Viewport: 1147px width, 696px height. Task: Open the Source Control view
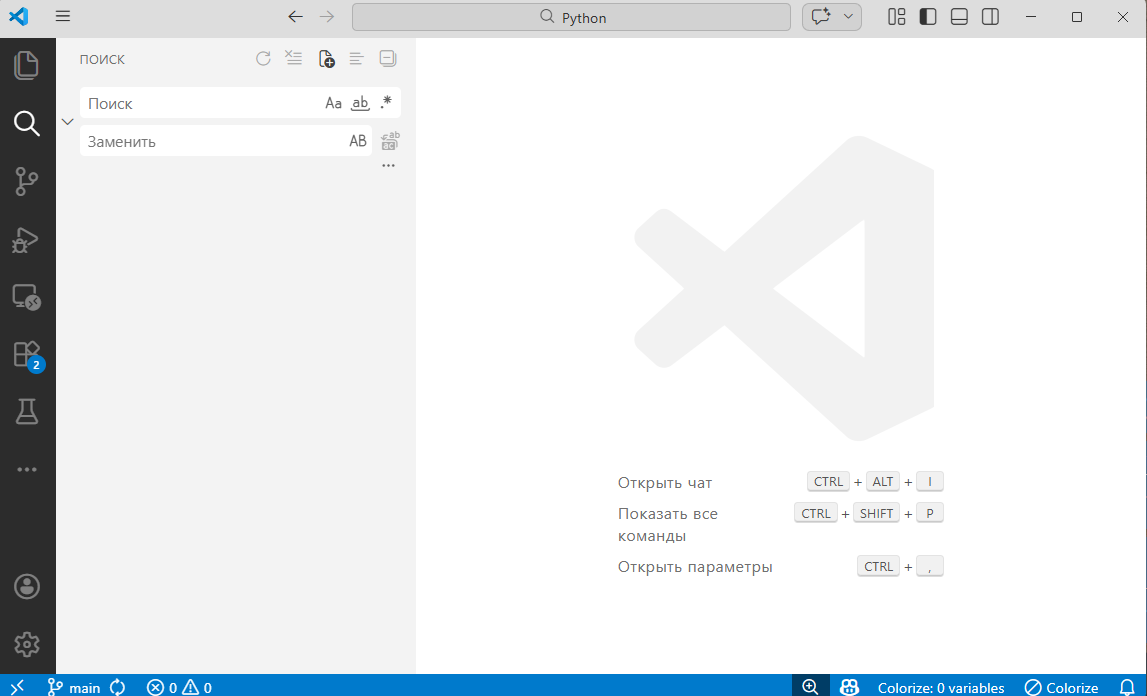[x=27, y=182]
